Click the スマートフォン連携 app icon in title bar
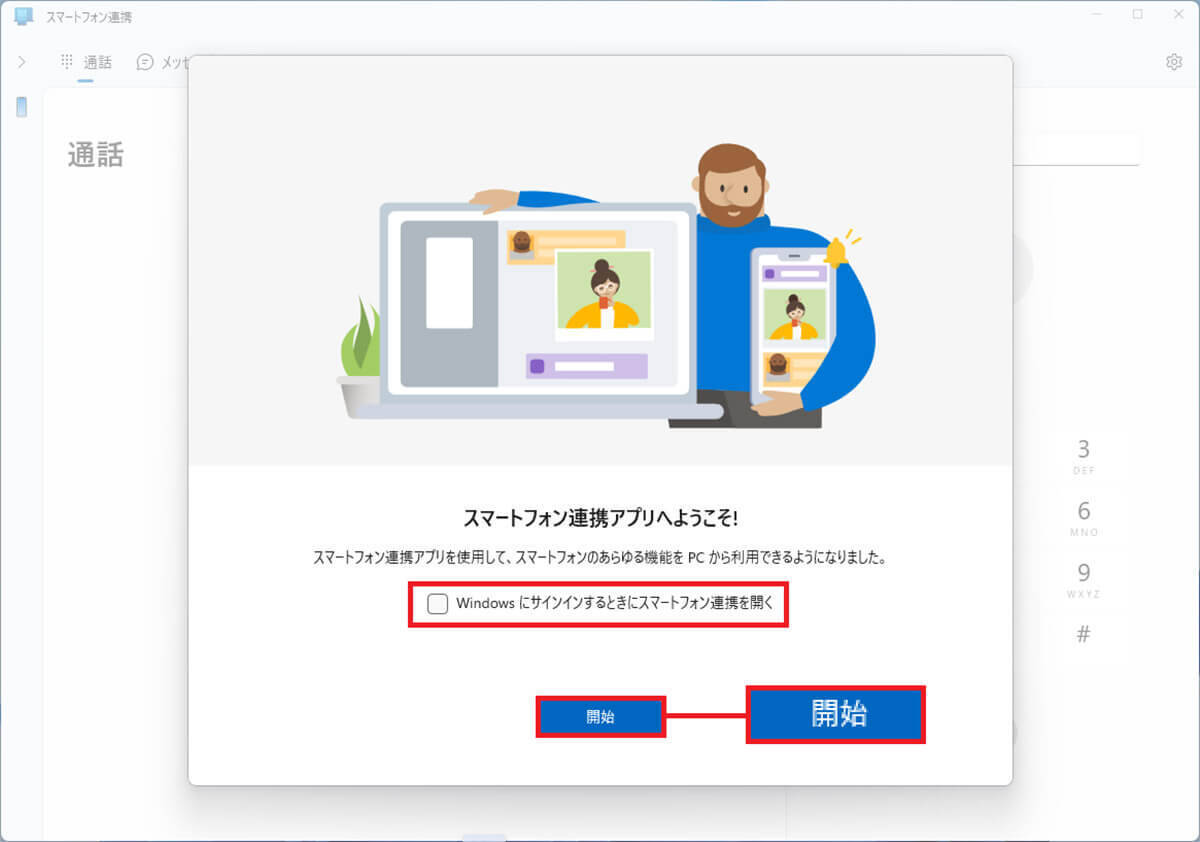The image size is (1200, 842). 23,17
